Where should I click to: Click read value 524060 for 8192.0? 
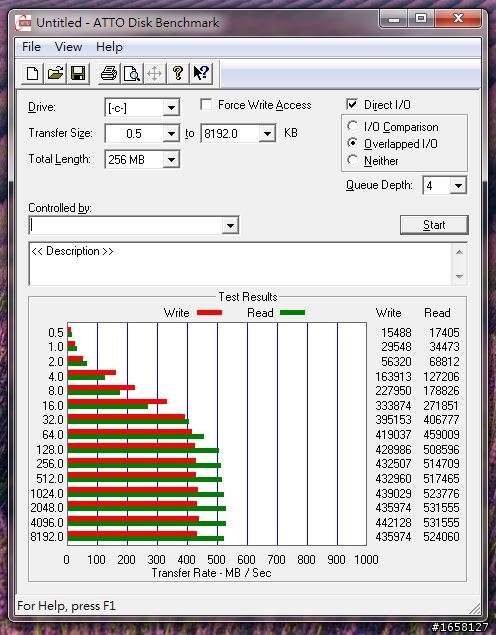441,537
